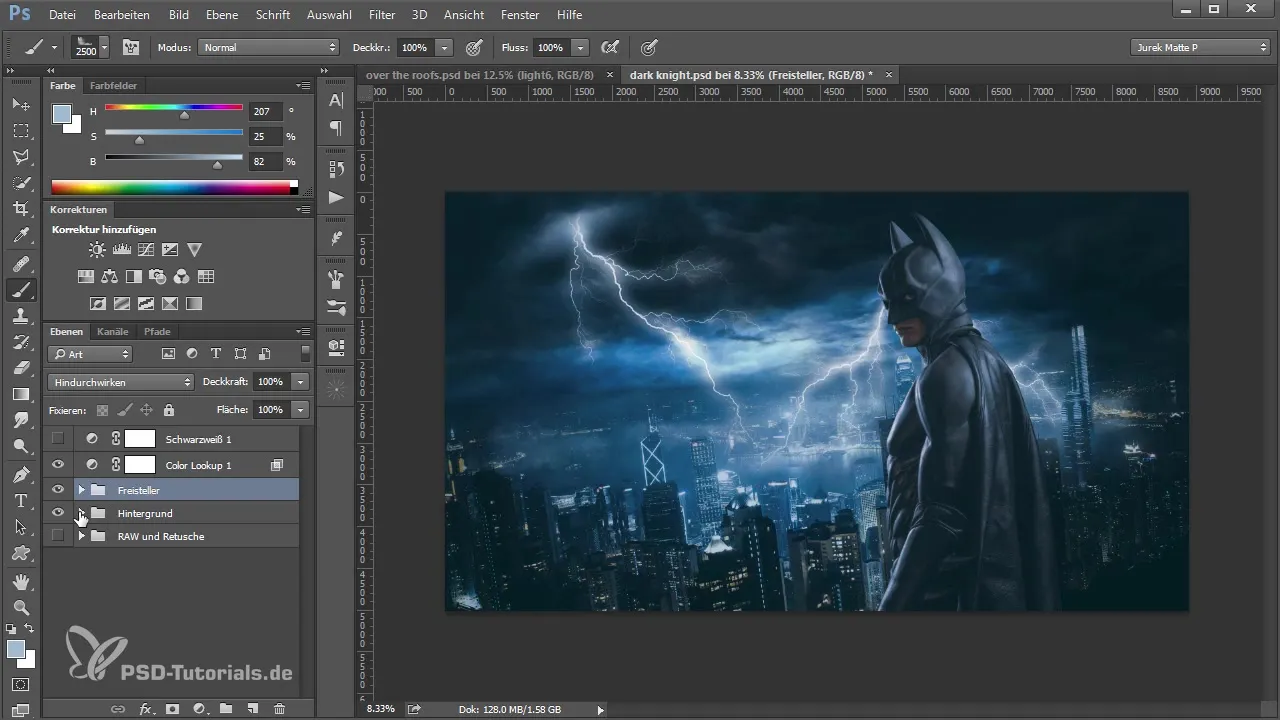Toggle lock transparent pixels
Screen dimensions: 1280x720
102,410
